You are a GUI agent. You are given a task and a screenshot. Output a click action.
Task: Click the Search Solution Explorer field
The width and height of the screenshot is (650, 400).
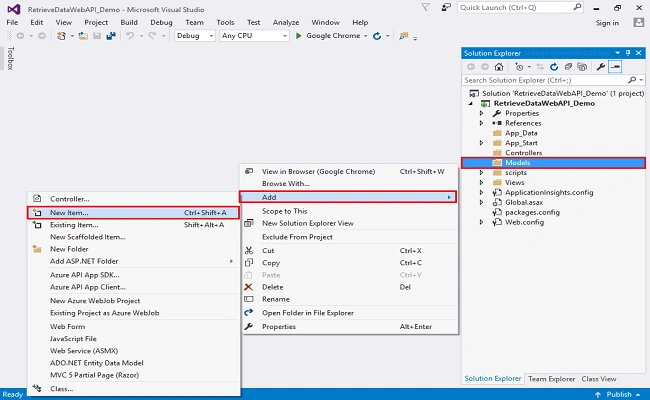point(553,80)
